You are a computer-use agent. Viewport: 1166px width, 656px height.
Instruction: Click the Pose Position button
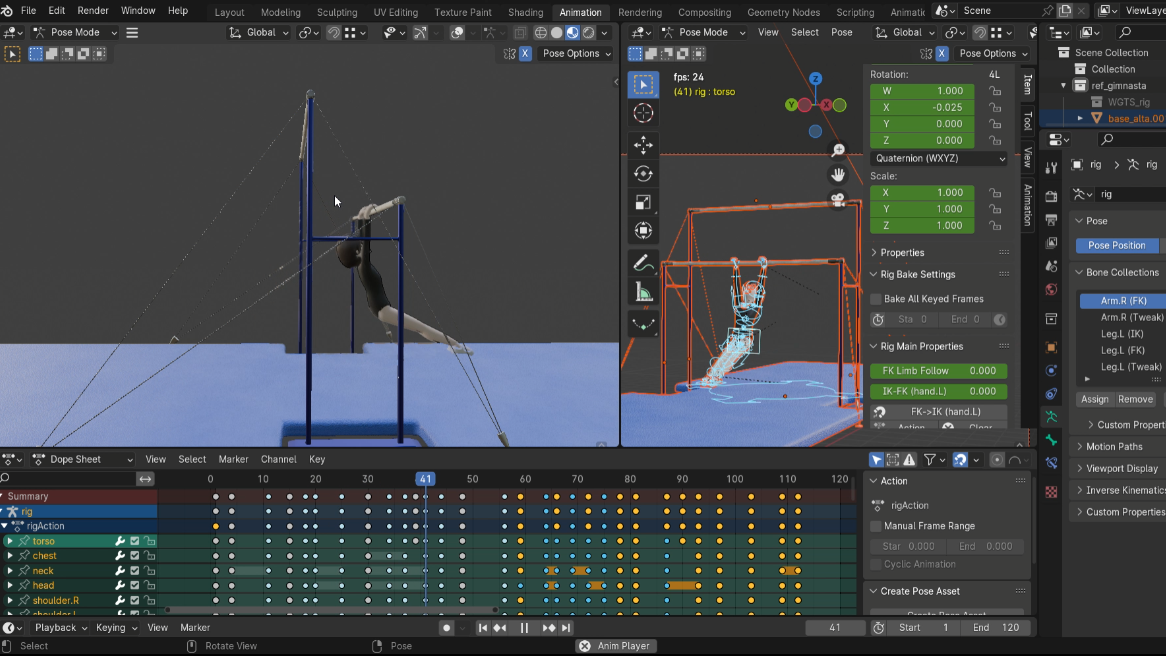pyautogui.click(x=1116, y=245)
